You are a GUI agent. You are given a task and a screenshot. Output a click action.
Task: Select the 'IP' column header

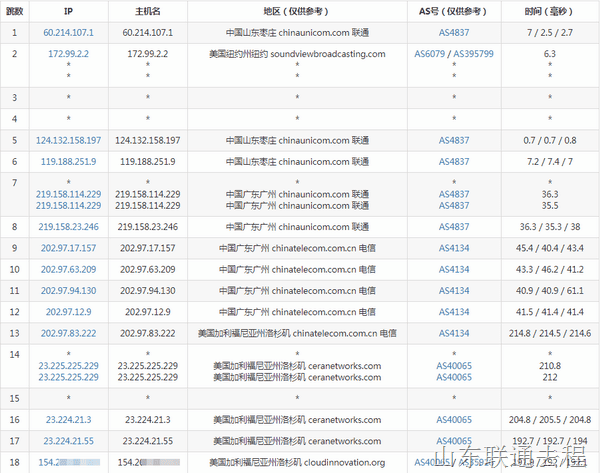(x=68, y=11)
